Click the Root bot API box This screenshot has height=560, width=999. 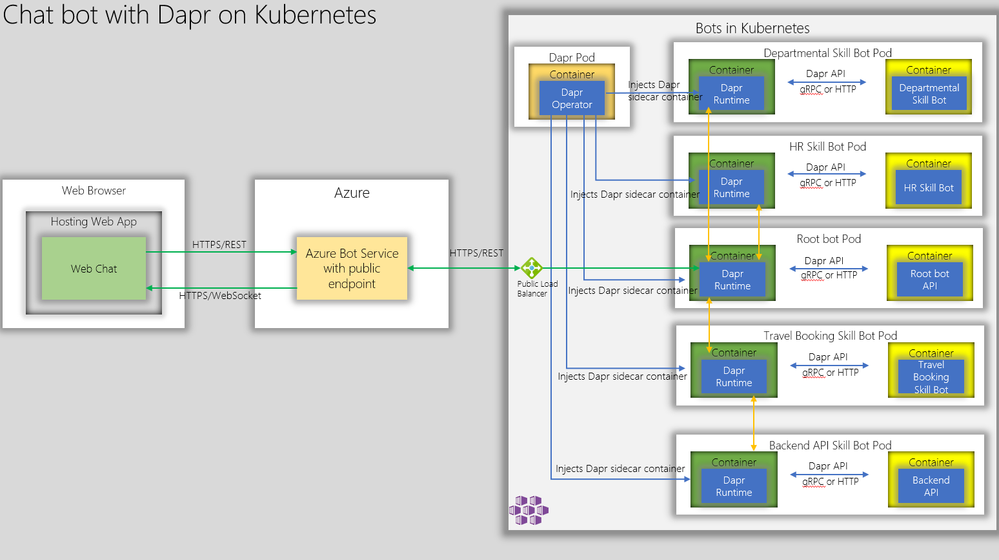[x=929, y=280]
